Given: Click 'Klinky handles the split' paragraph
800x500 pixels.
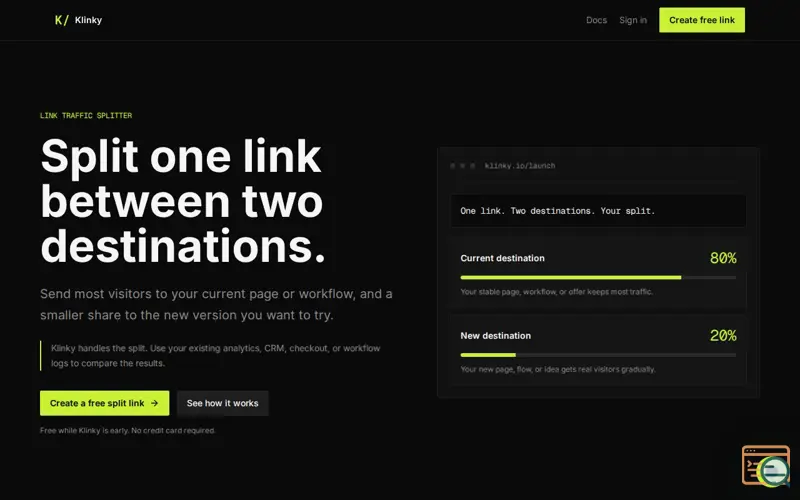Looking at the screenshot, I should pos(215,356).
